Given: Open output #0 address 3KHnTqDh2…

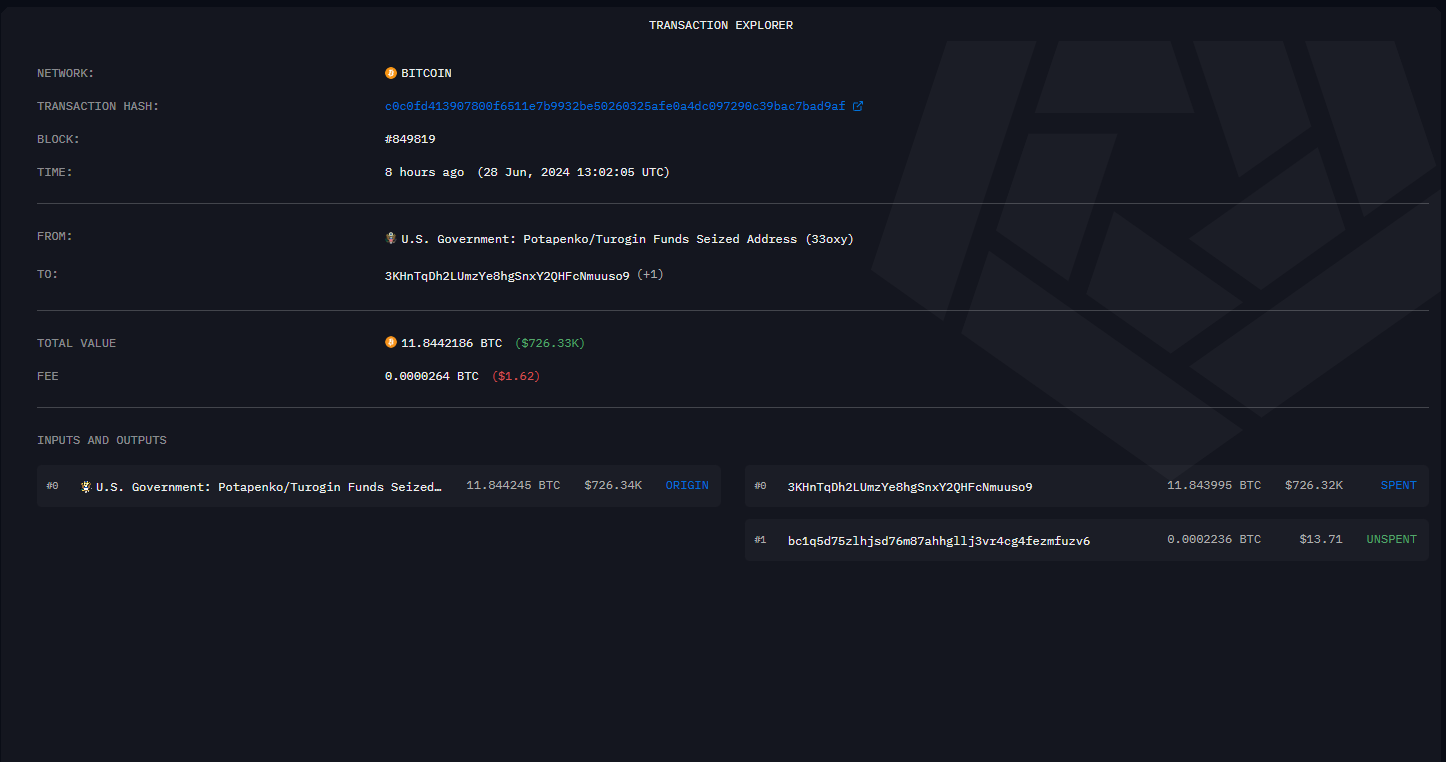Looking at the screenshot, I should [910, 487].
